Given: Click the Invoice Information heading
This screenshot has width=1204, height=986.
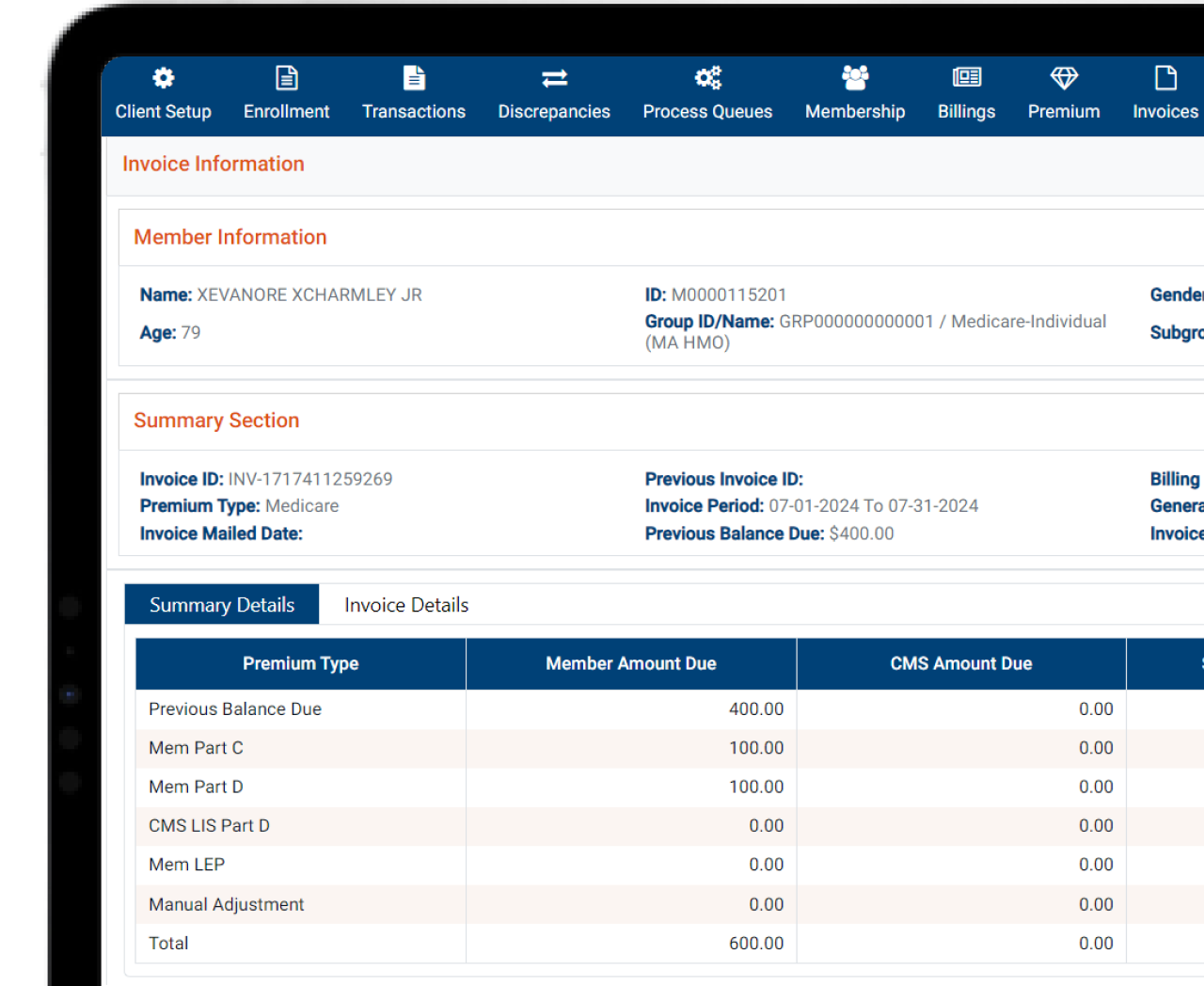Looking at the screenshot, I should click(x=214, y=164).
